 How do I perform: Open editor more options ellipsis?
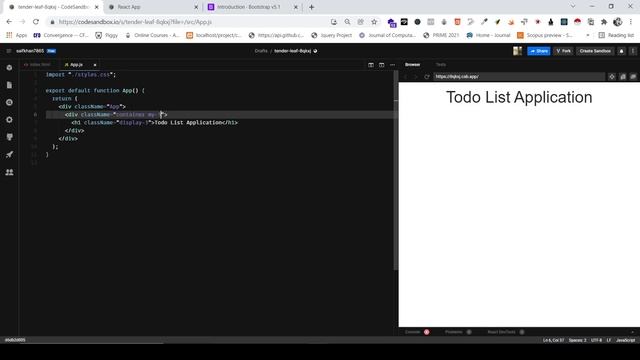pos(392,65)
